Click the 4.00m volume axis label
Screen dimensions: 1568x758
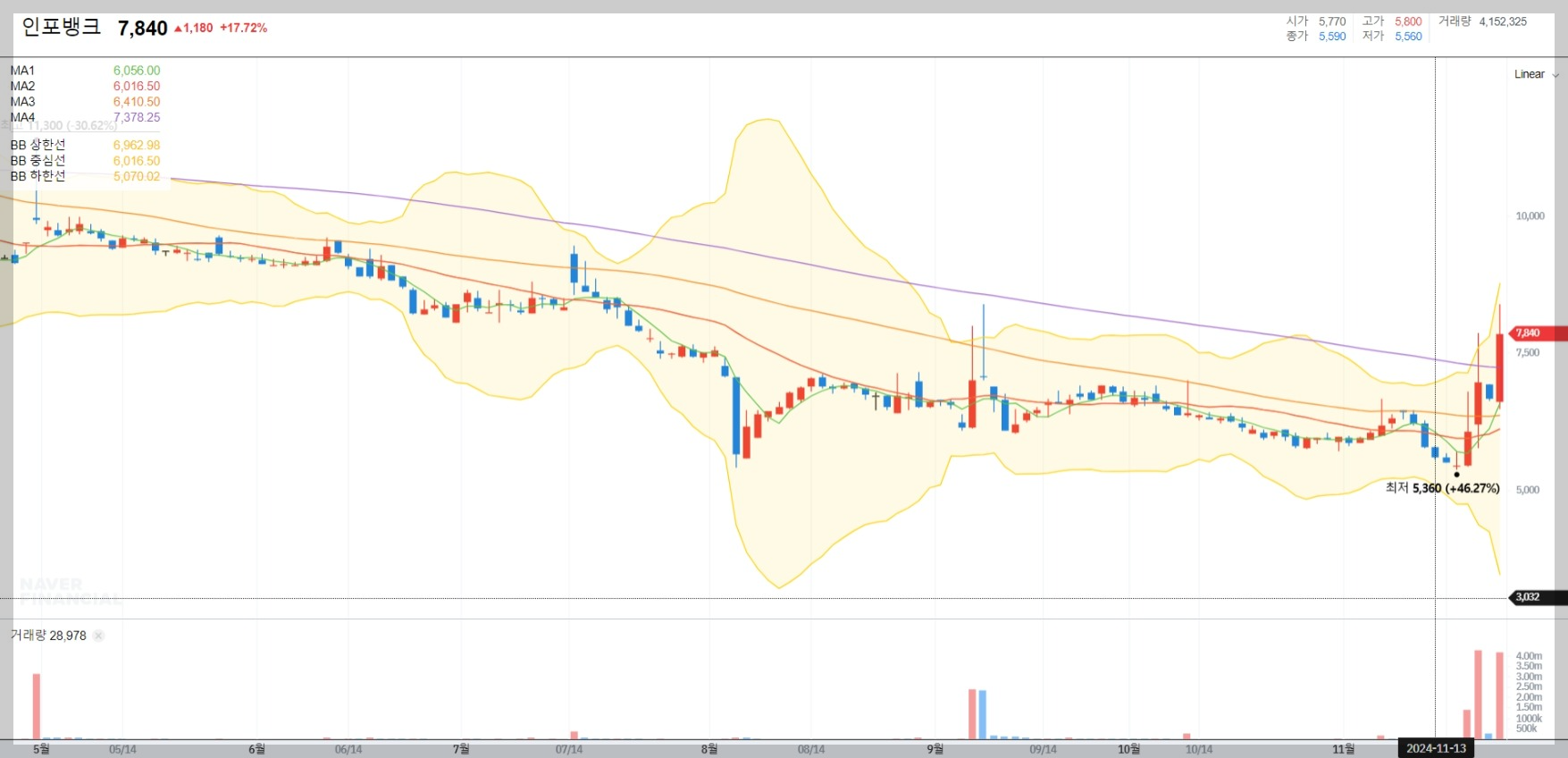(x=1529, y=656)
